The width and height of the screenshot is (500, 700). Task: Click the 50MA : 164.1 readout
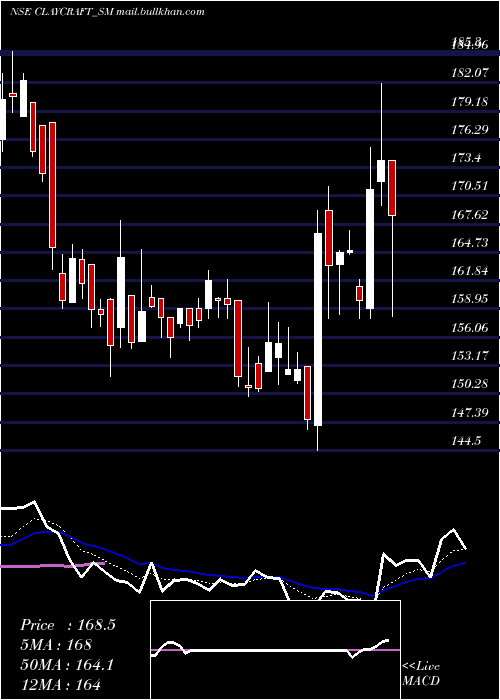(67, 664)
